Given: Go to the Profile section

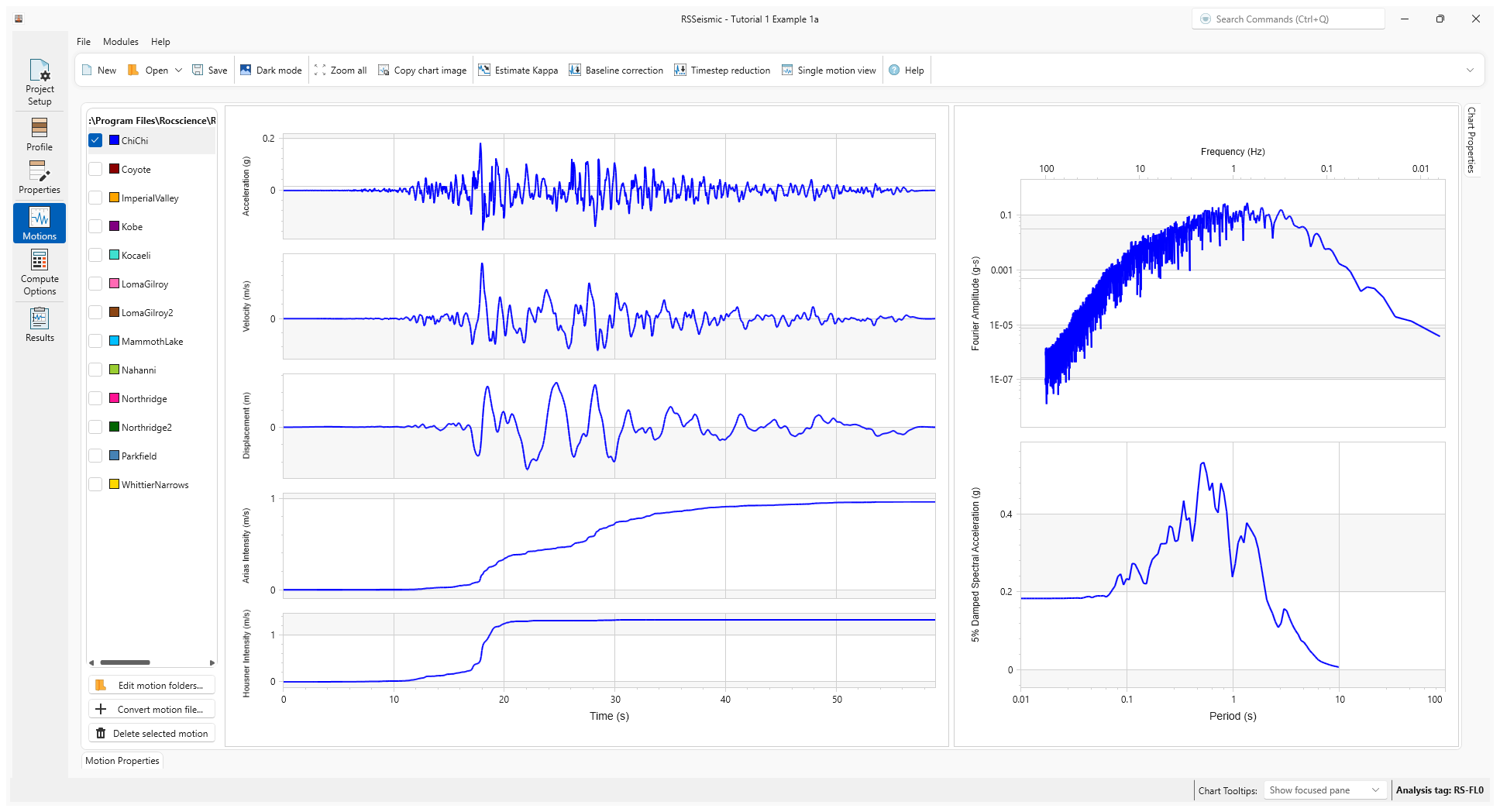Looking at the screenshot, I should point(40,134).
